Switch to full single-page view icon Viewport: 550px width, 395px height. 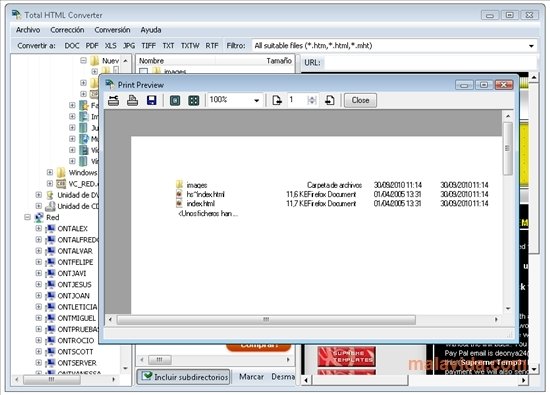[x=175, y=101]
